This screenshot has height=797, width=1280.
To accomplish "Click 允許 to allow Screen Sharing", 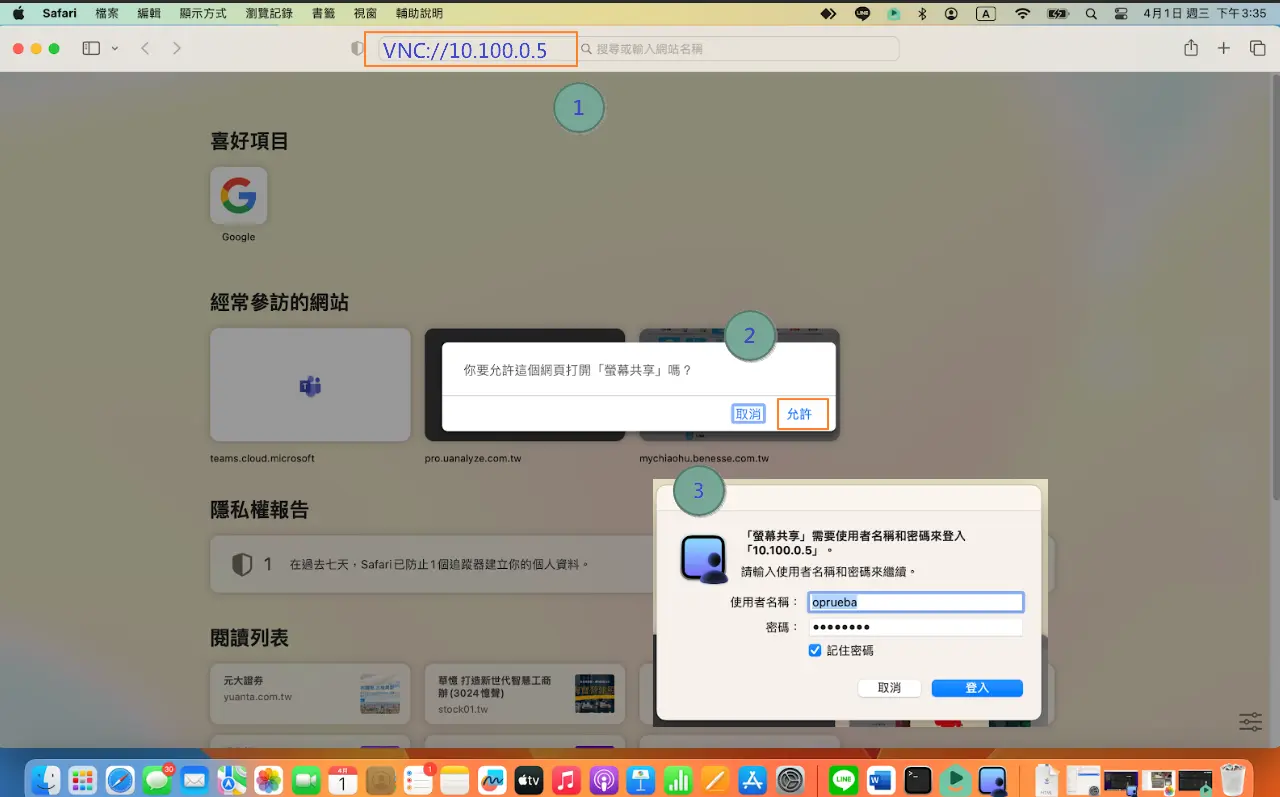I will click(x=801, y=413).
